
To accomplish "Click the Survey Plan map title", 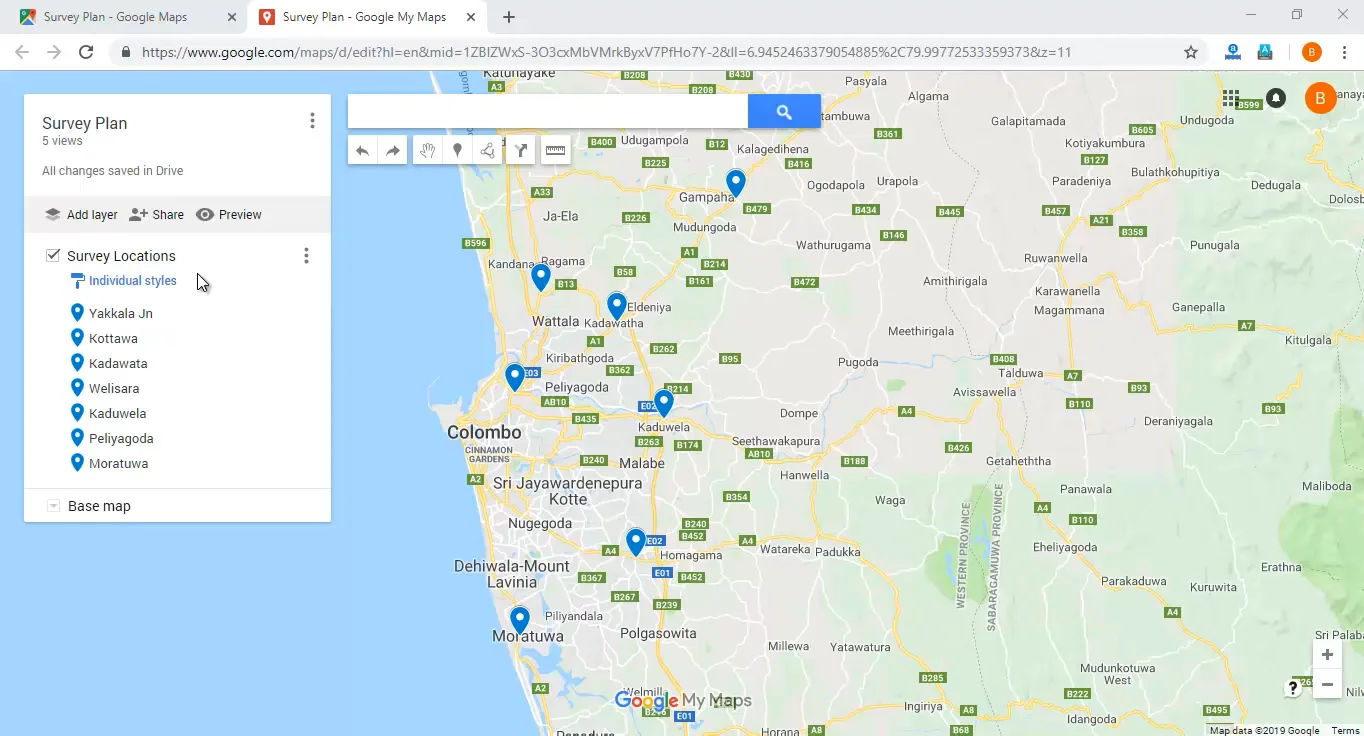I will (x=84, y=123).
